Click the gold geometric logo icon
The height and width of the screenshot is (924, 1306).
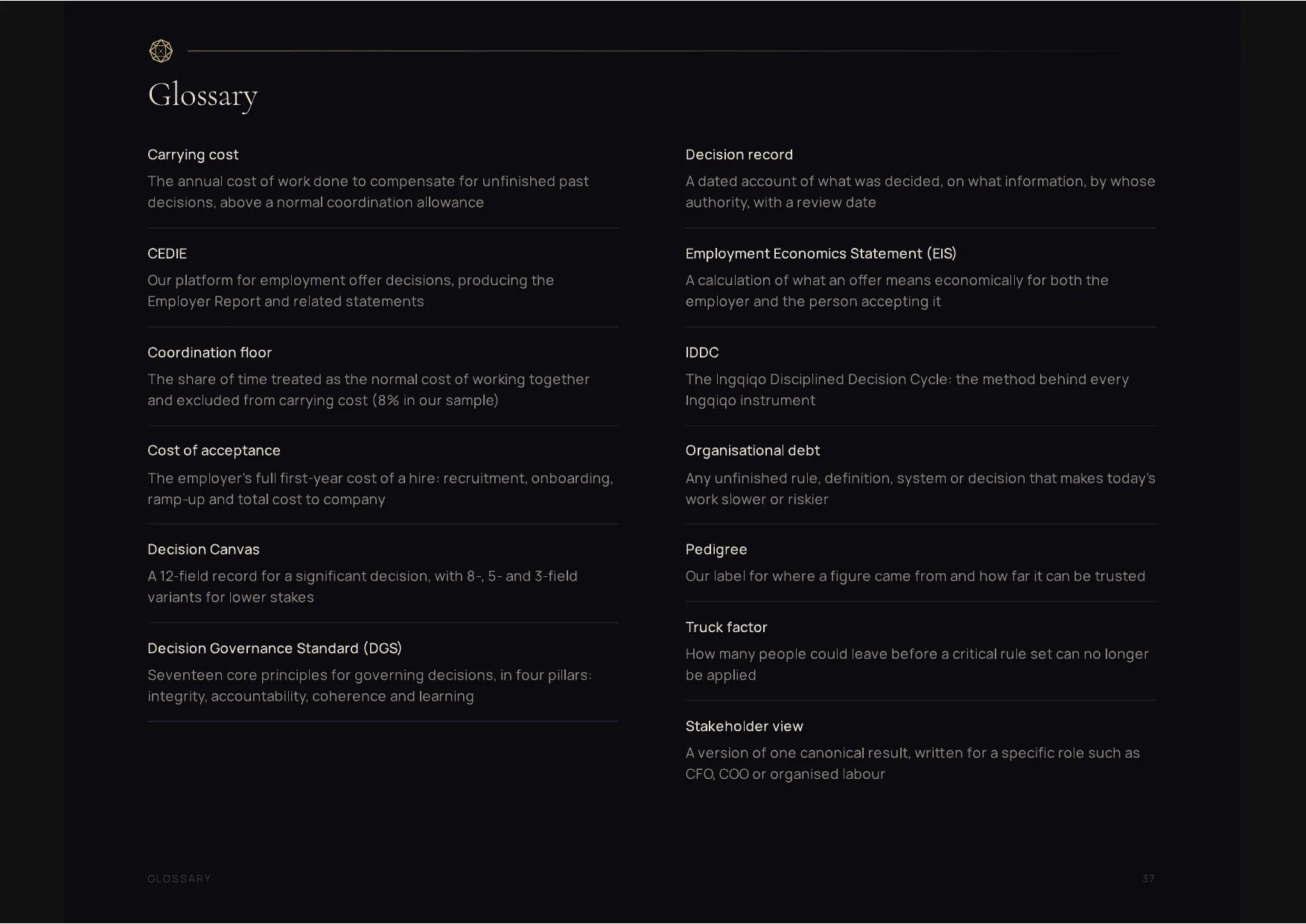pos(161,51)
